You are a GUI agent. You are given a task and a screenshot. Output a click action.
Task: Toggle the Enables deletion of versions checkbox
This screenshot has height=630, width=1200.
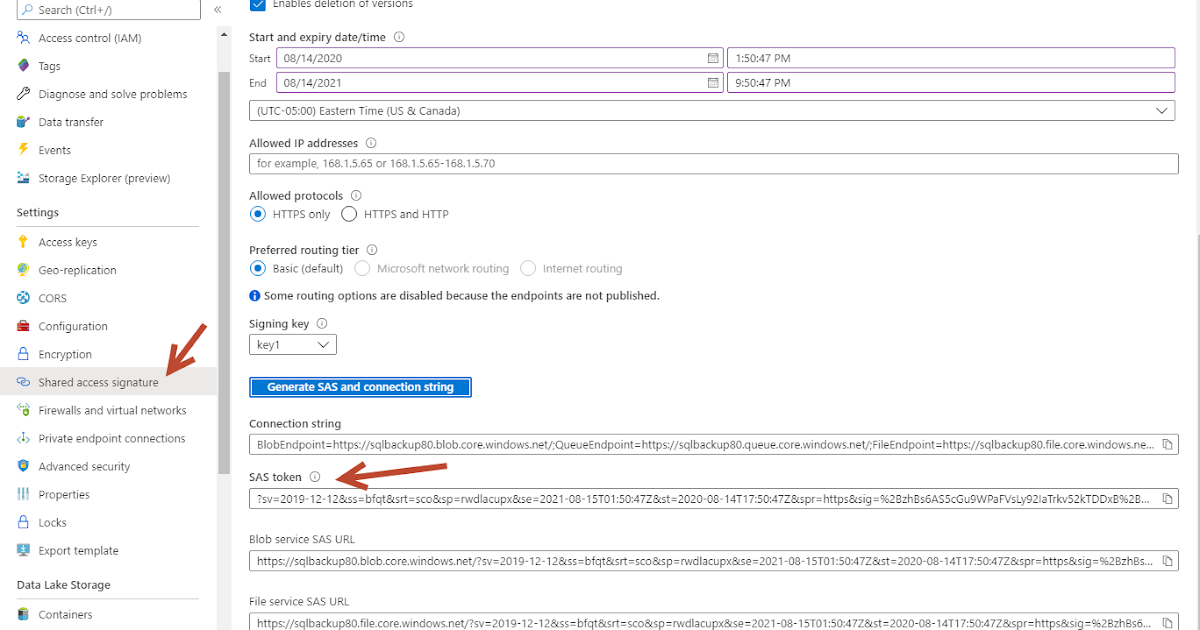pos(256,4)
